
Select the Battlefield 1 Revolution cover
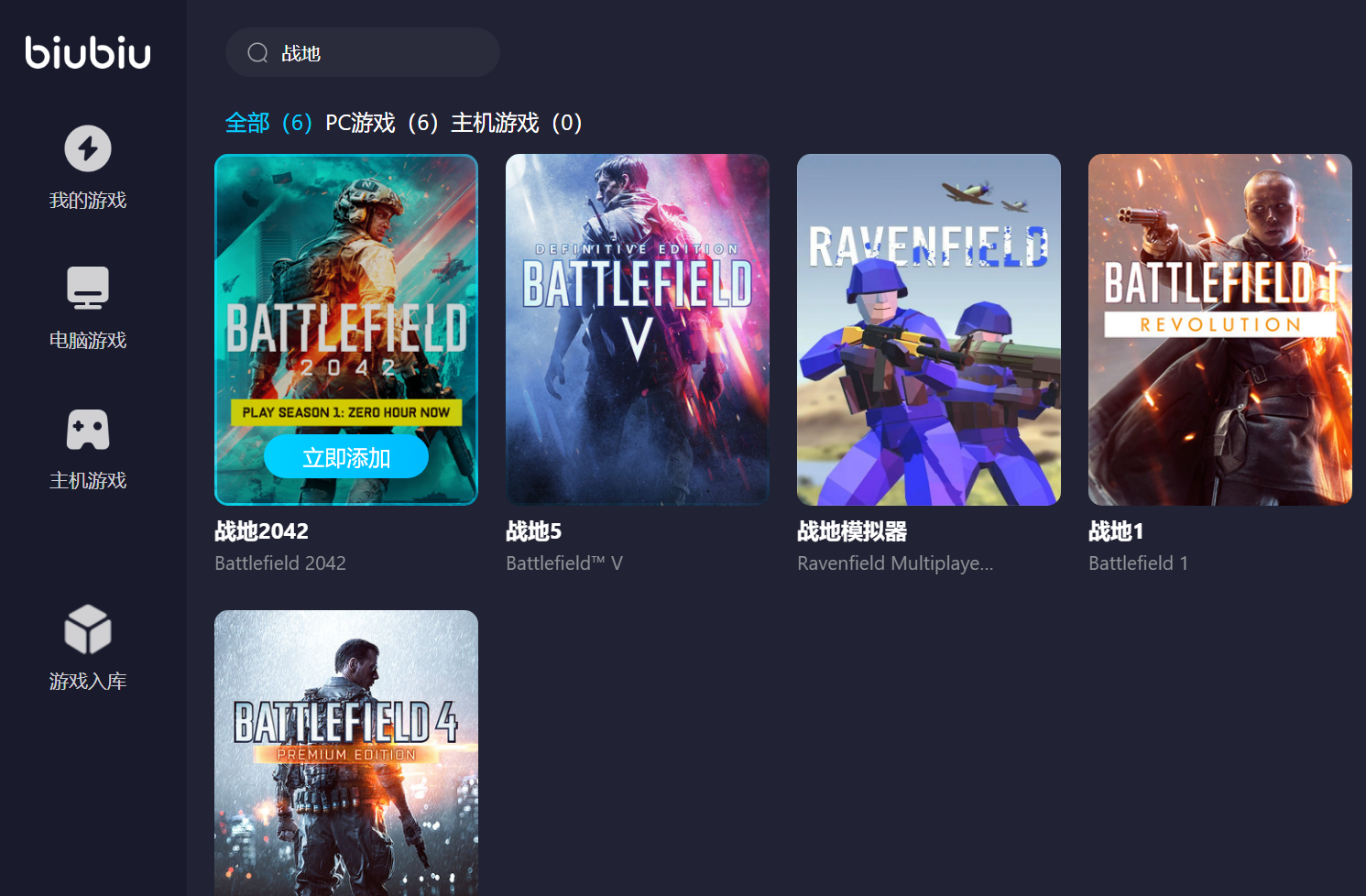tap(1219, 329)
